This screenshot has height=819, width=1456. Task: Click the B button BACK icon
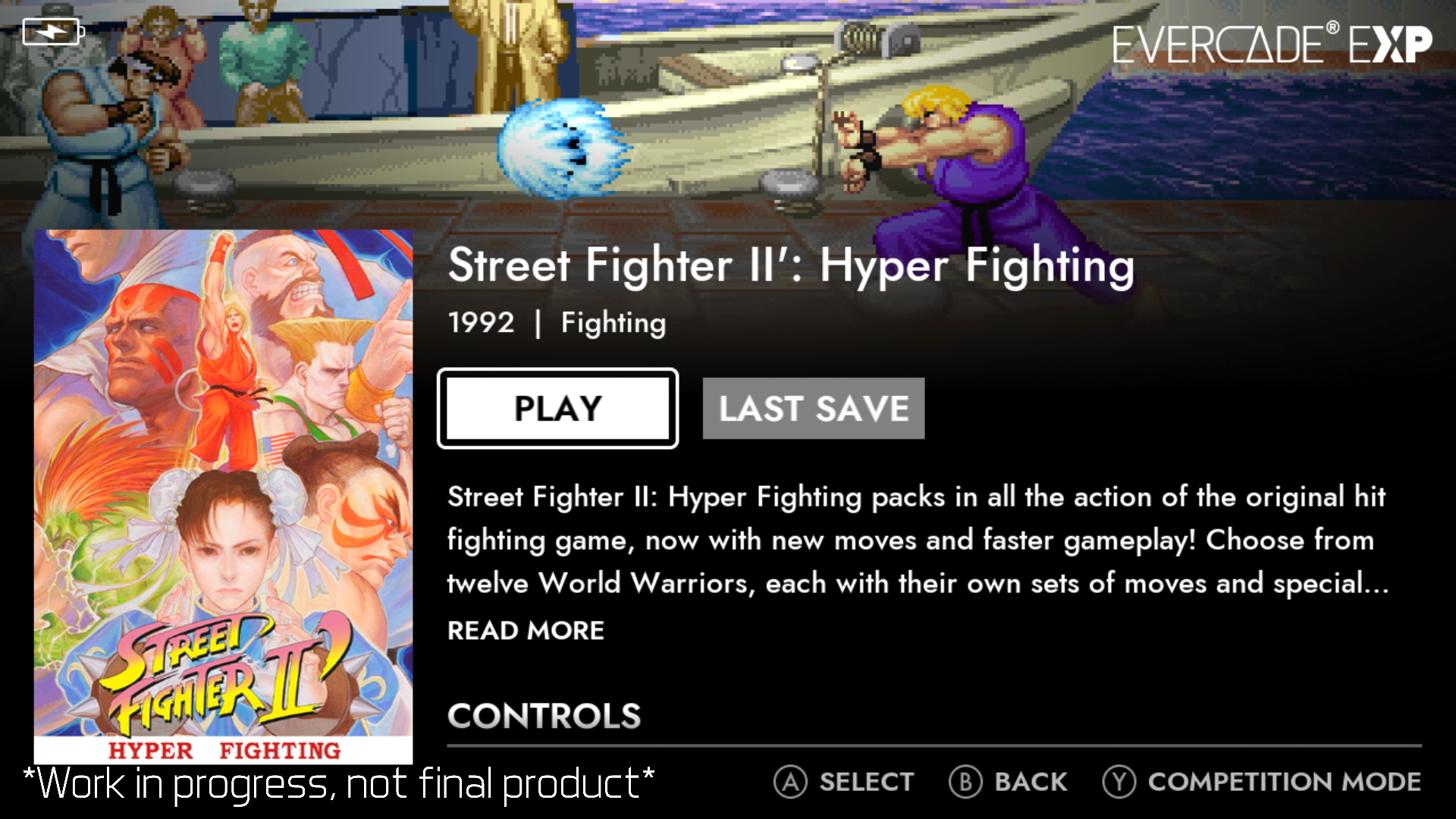(x=965, y=782)
